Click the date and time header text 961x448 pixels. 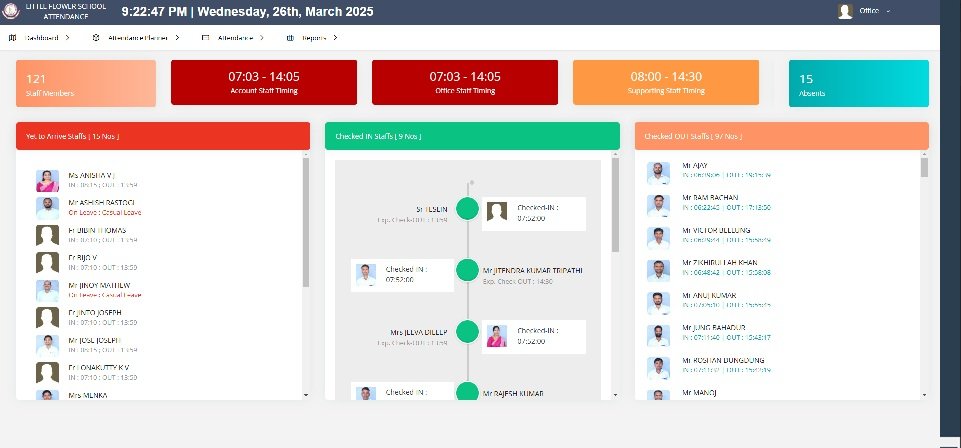[x=248, y=12]
